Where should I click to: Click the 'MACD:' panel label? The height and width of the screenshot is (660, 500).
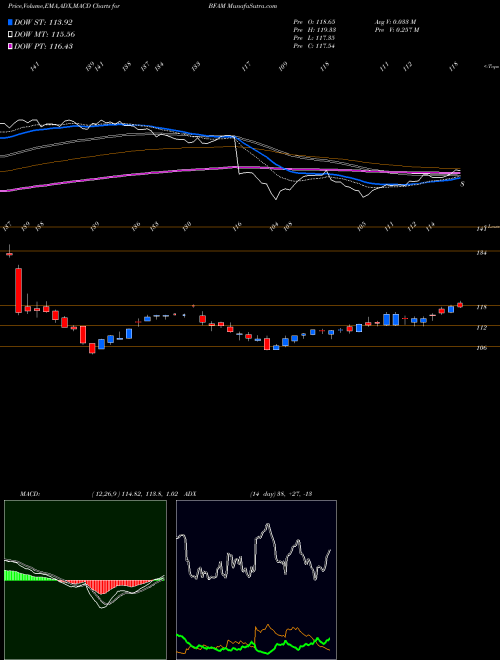(x=29, y=494)
